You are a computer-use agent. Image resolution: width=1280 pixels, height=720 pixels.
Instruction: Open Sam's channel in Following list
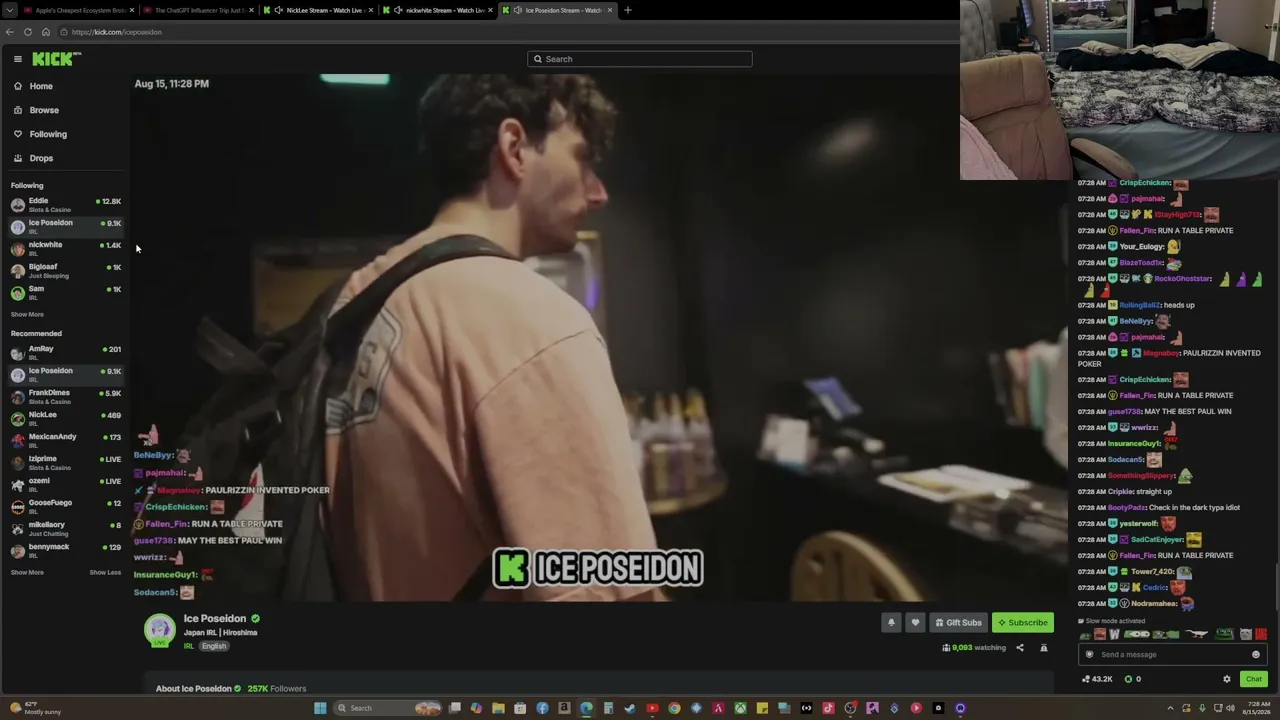65,293
